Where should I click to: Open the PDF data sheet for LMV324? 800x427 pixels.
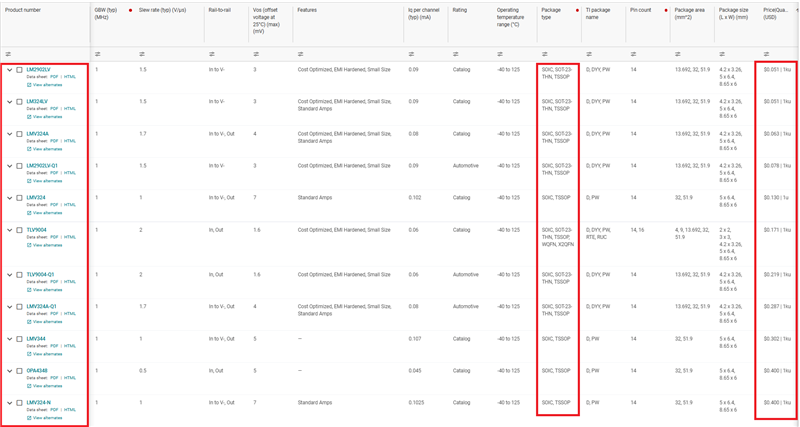[x=54, y=205]
